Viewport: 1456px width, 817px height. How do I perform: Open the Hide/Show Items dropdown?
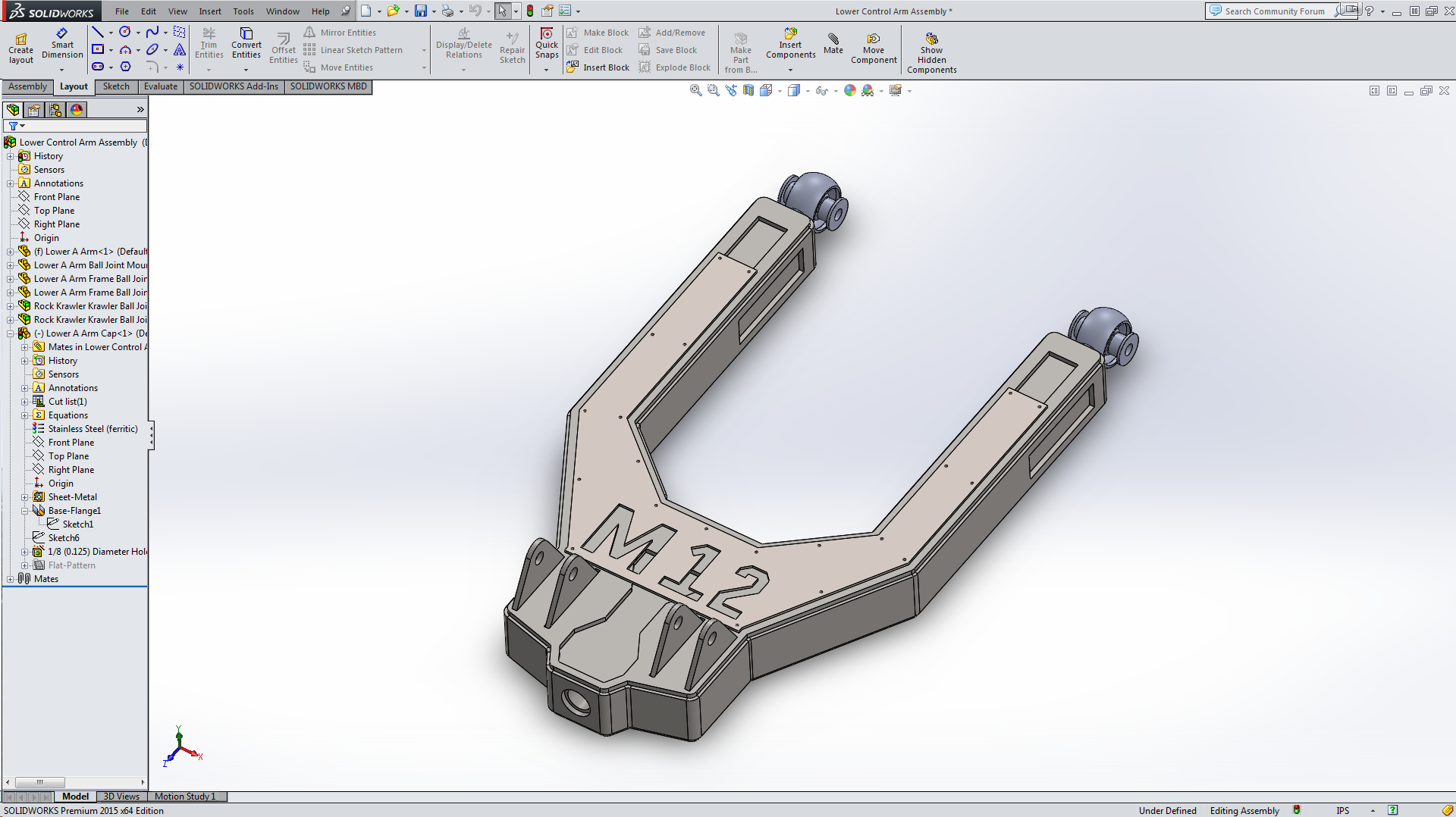tap(836, 91)
